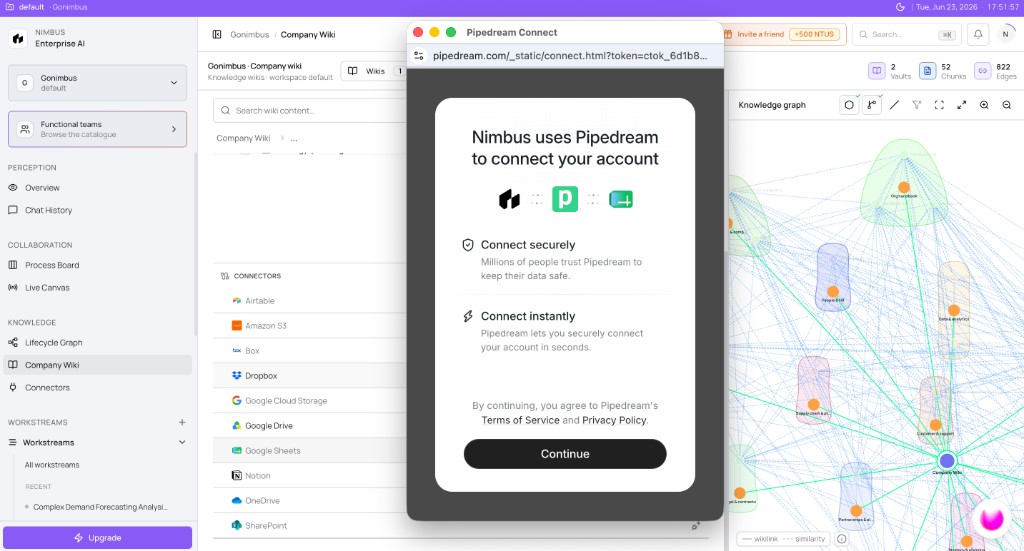This screenshot has height=551, width=1024.
Task: Focus the top Search field
Action: point(906,35)
